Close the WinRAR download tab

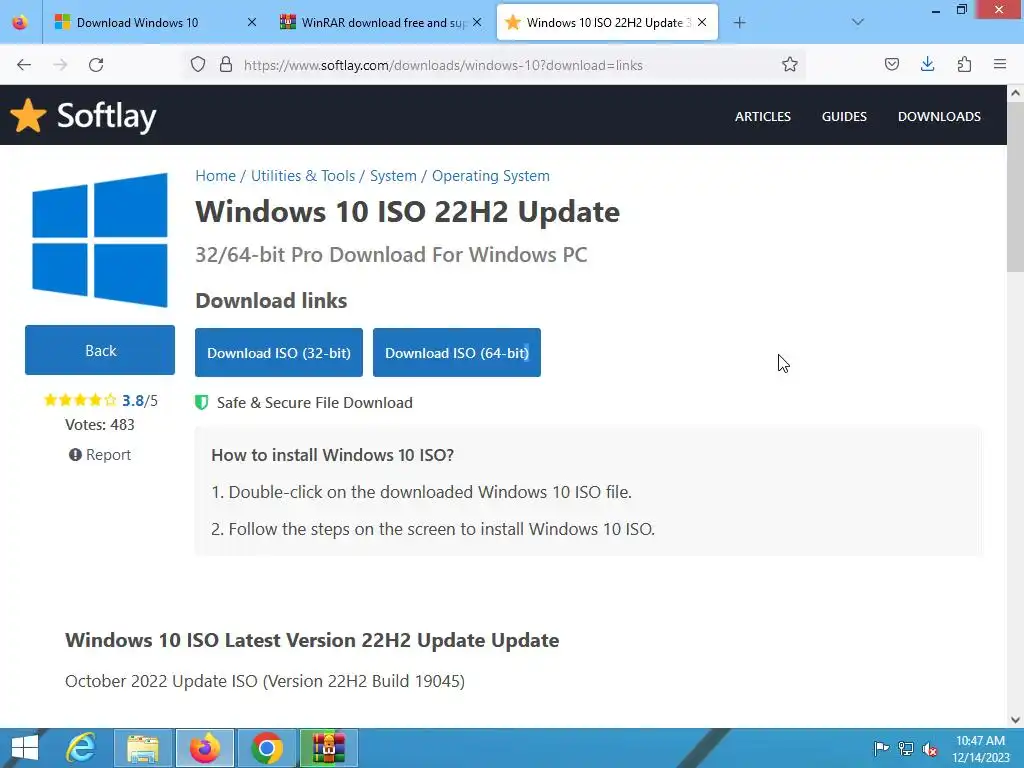pyautogui.click(x=477, y=22)
